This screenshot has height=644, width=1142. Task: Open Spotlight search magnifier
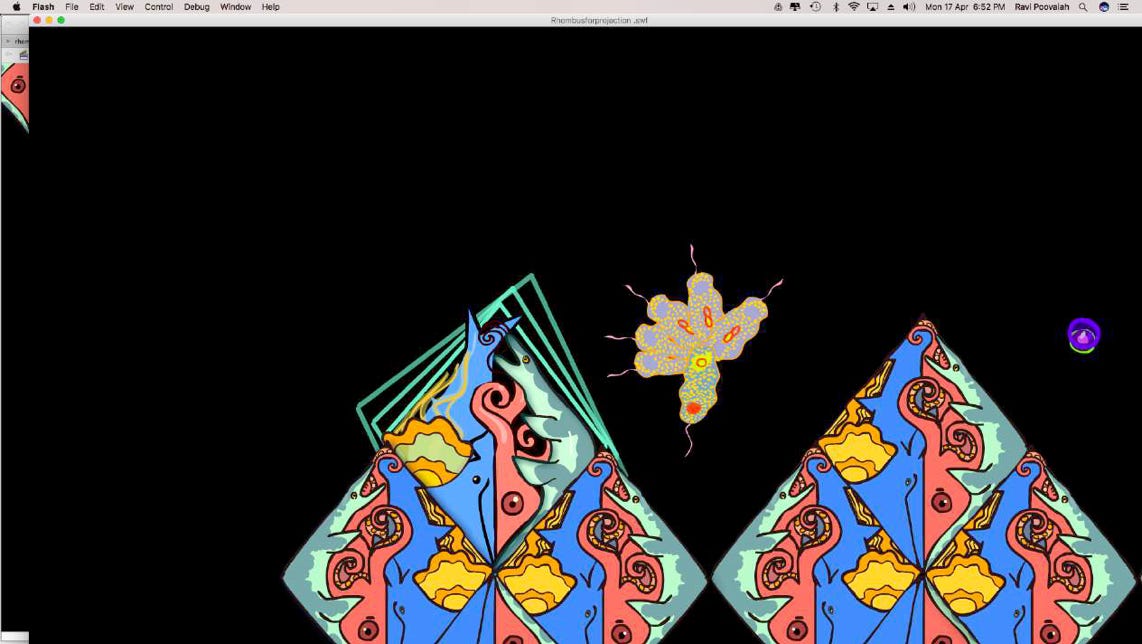1083,7
